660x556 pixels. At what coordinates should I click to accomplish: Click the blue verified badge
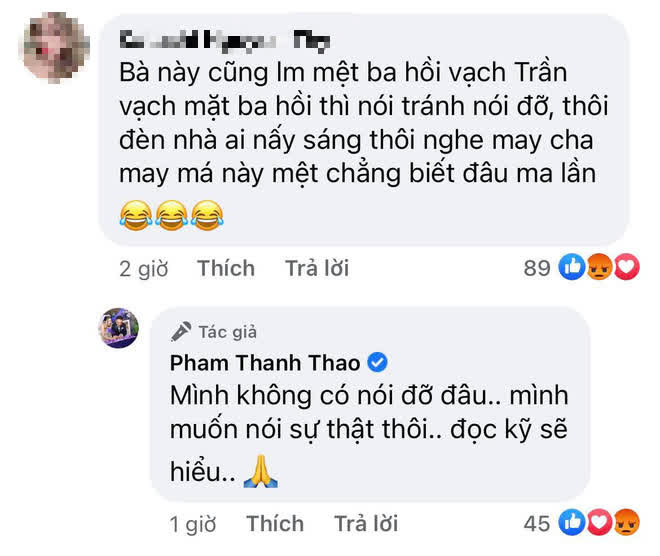(378, 363)
